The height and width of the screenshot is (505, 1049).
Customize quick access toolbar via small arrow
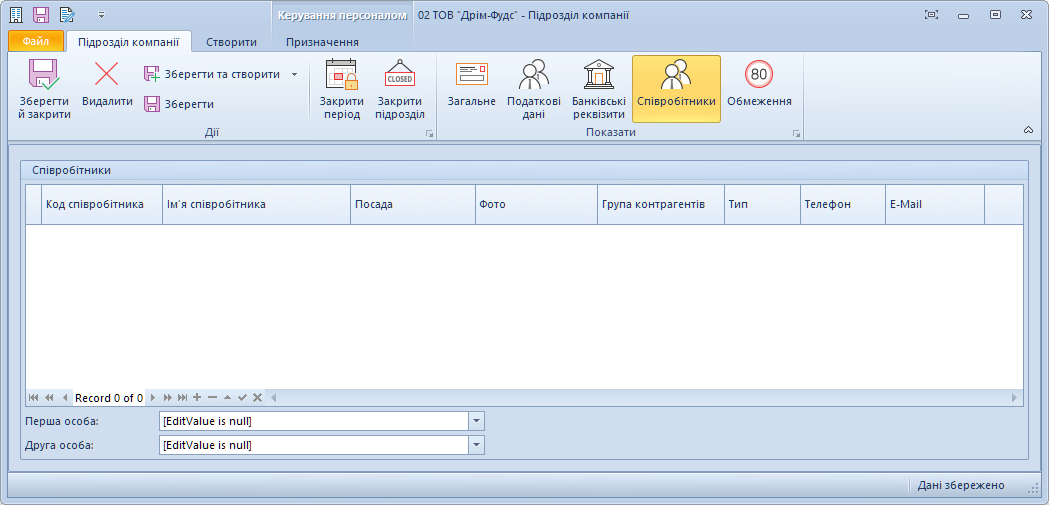click(101, 15)
